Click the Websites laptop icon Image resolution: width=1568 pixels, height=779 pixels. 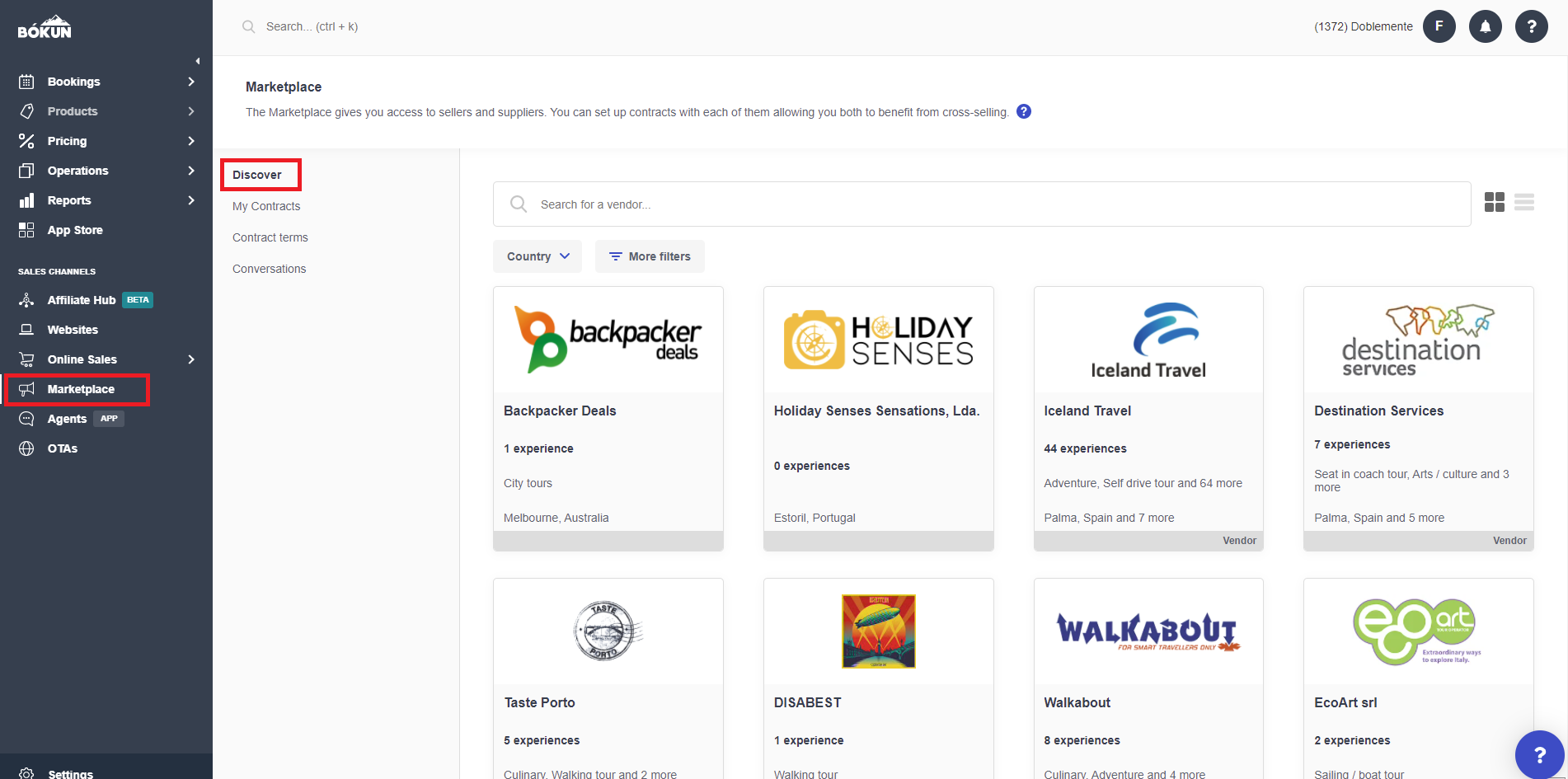coord(26,330)
